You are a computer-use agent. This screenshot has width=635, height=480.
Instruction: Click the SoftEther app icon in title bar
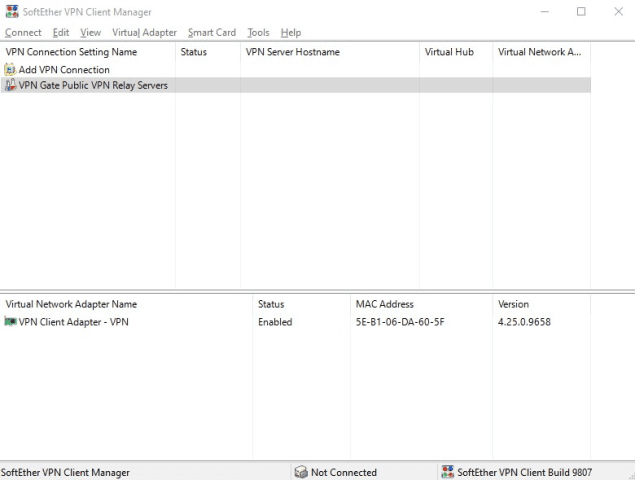click(11, 12)
